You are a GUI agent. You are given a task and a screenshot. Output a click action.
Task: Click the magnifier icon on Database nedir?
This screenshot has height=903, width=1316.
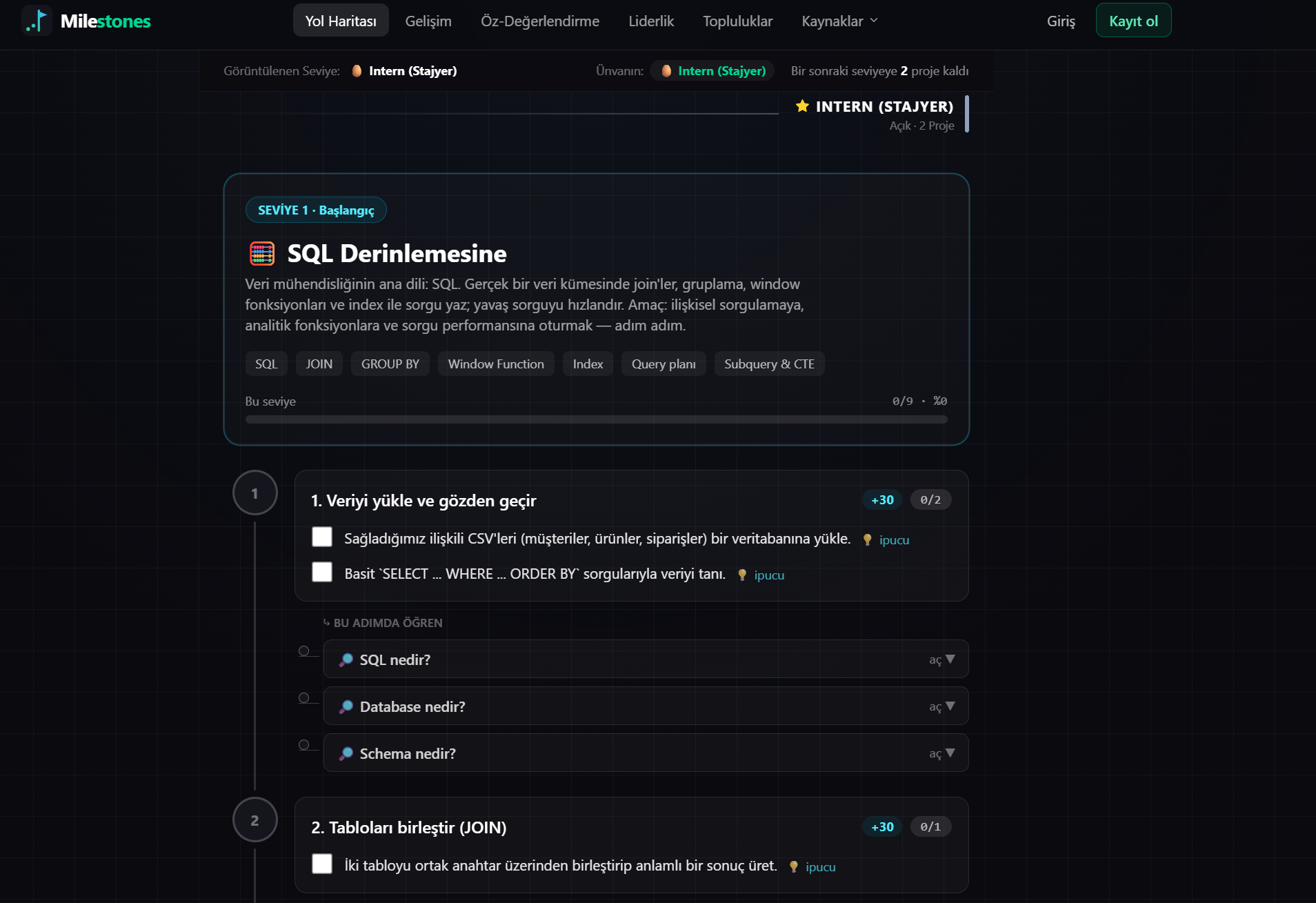pyautogui.click(x=346, y=707)
